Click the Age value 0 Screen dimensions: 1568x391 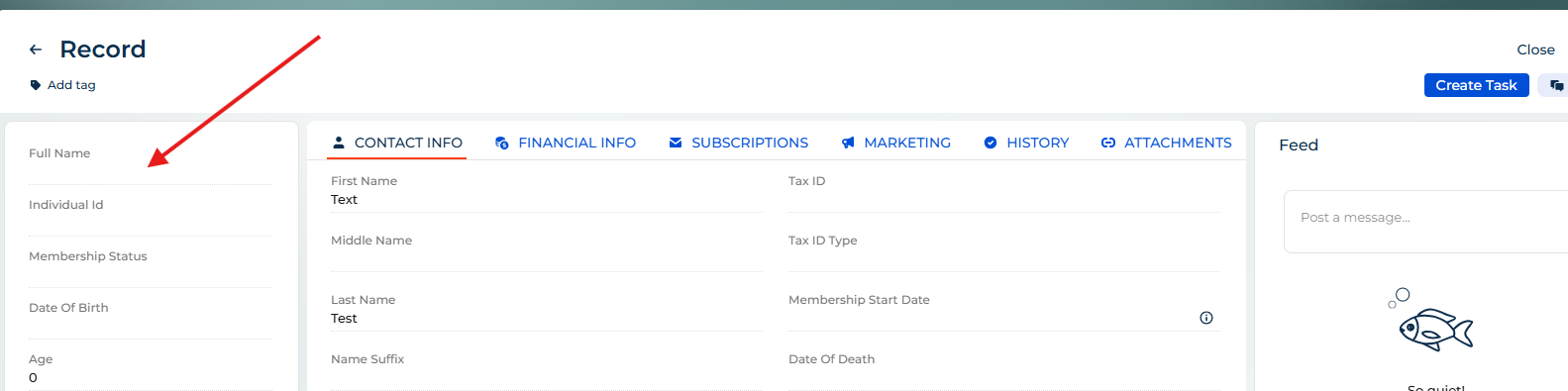[x=33, y=377]
